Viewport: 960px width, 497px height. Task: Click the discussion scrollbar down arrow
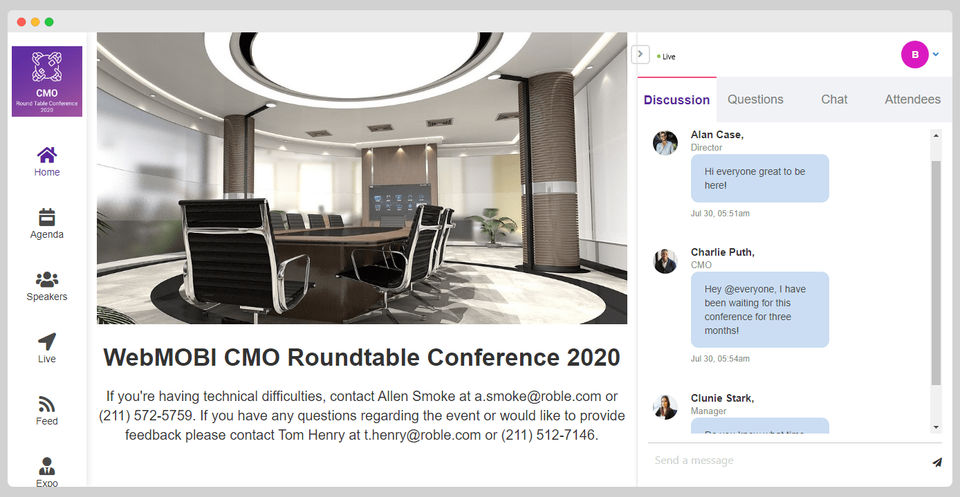pyautogui.click(x=936, y=427)
